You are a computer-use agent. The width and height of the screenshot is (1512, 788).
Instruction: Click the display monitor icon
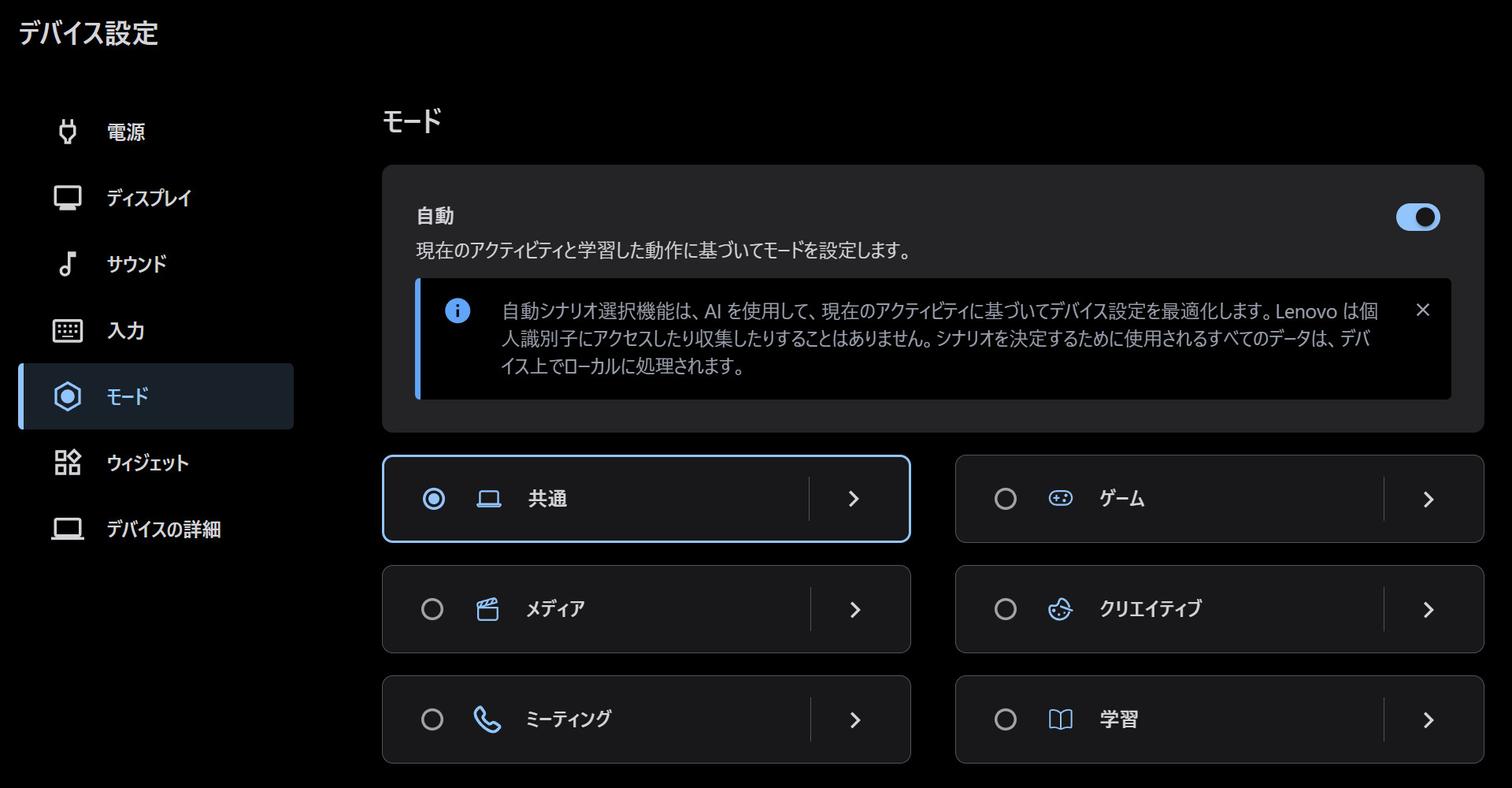tap(68, 198)
